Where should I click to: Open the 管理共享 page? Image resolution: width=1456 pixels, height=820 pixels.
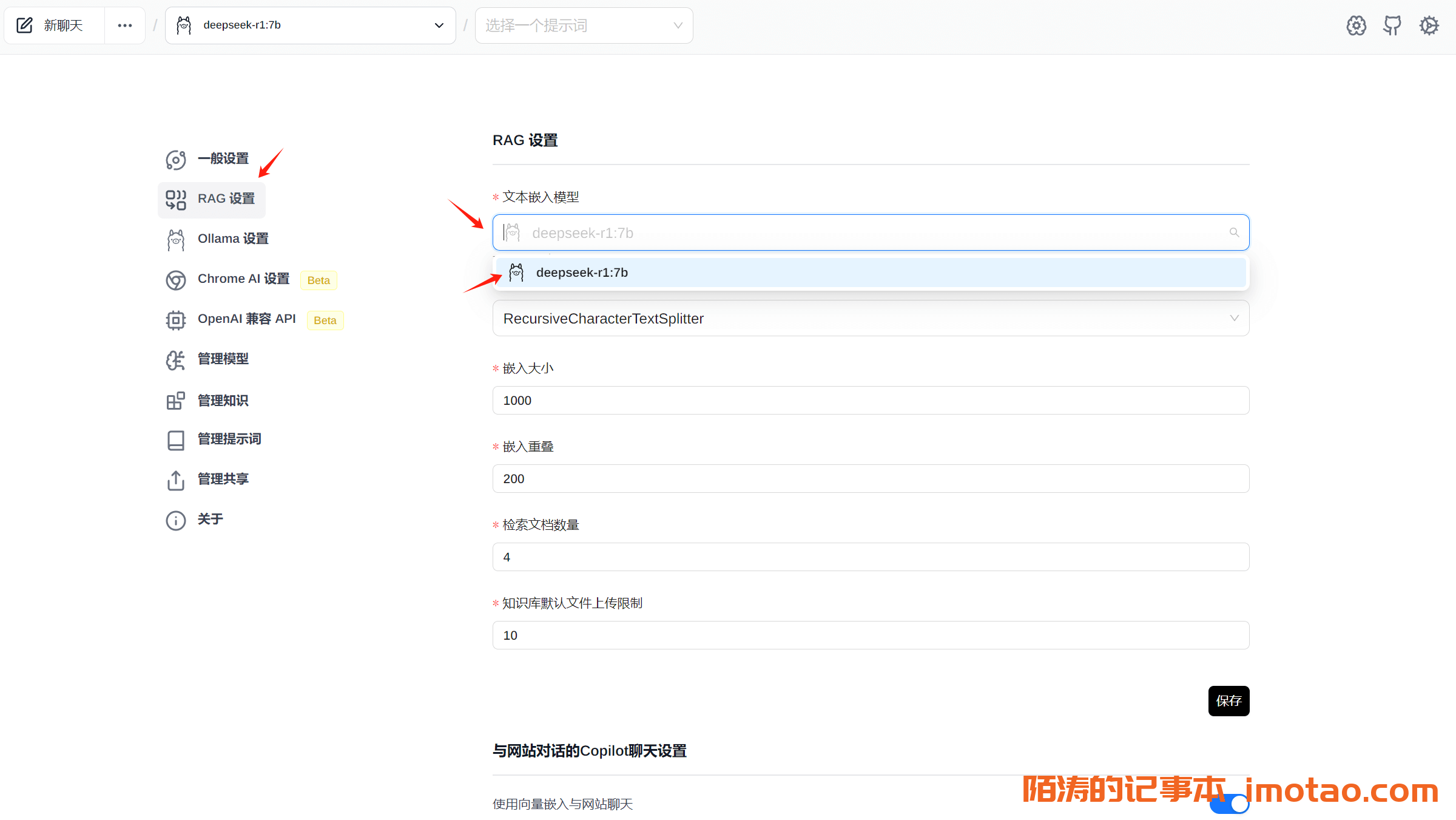point(222,479)
